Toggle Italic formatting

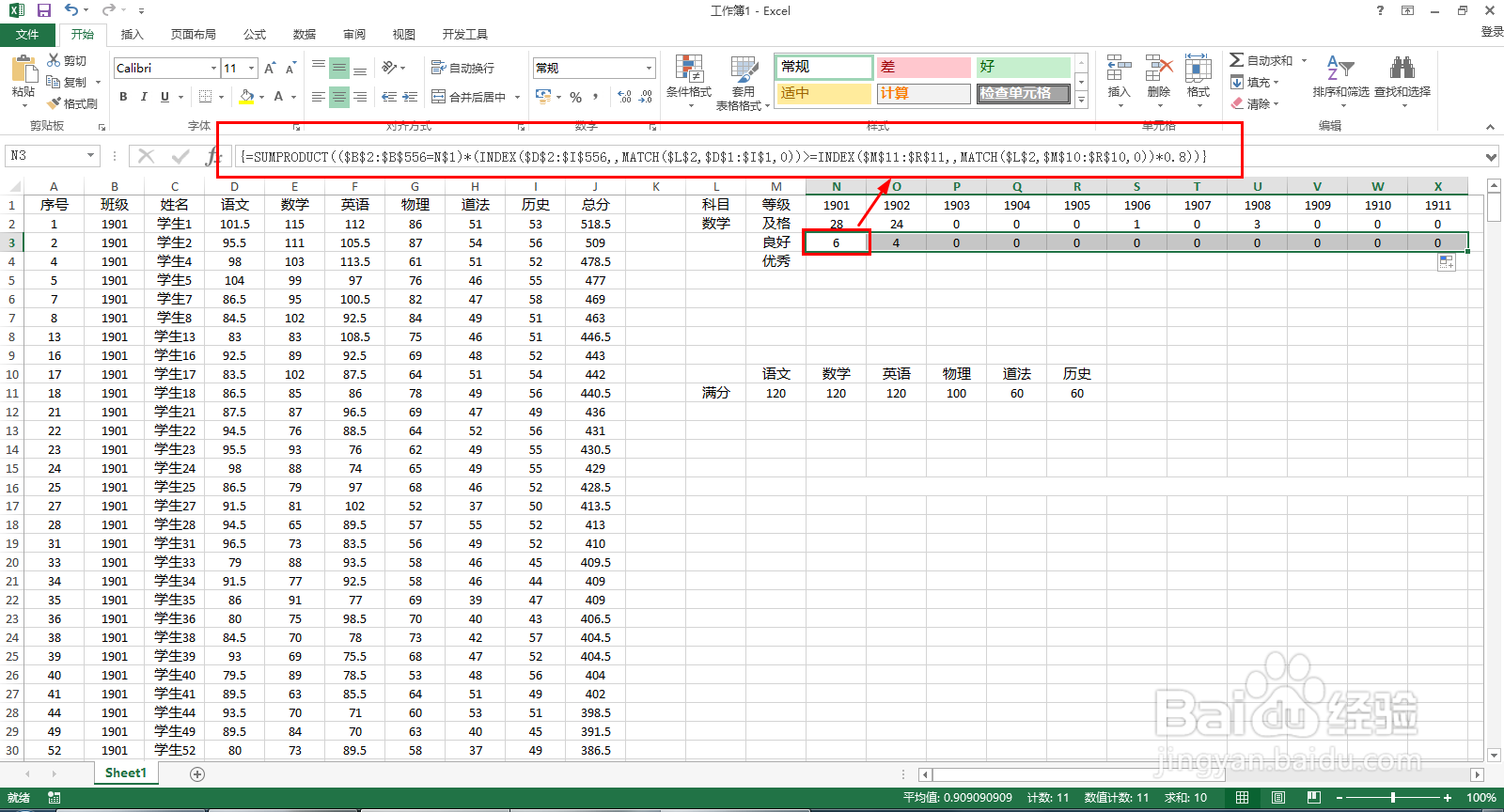[x=144, y=97]
